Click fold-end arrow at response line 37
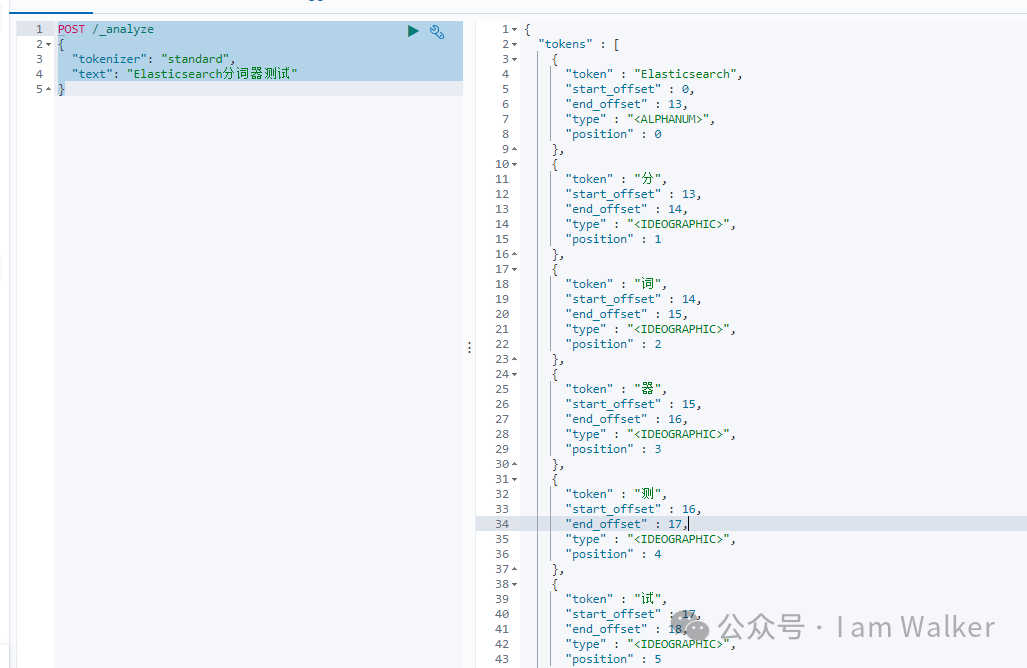The height and width of the screenshot is (668, 1027). pyautogui.click(x=515, y=569)
